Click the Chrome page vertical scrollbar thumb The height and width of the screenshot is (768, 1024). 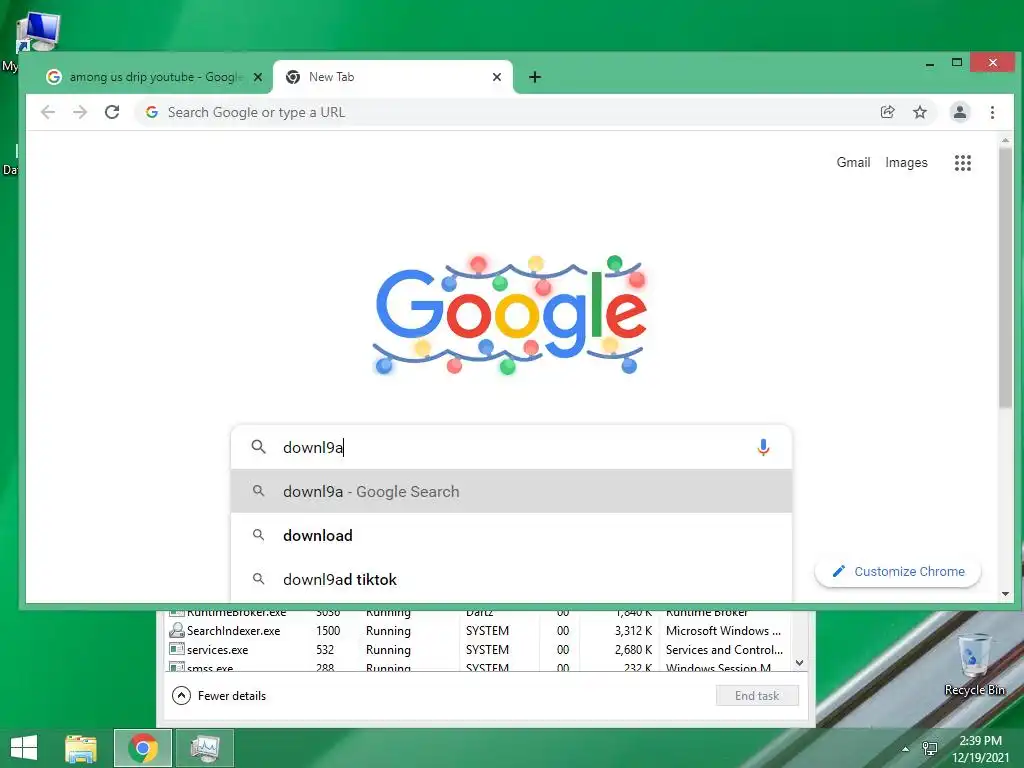coord(1005,278)
